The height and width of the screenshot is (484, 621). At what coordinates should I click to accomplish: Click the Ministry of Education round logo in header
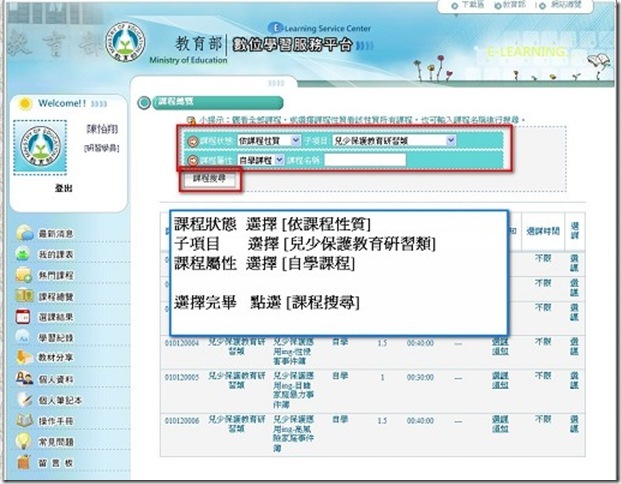[x=125, y=42]
